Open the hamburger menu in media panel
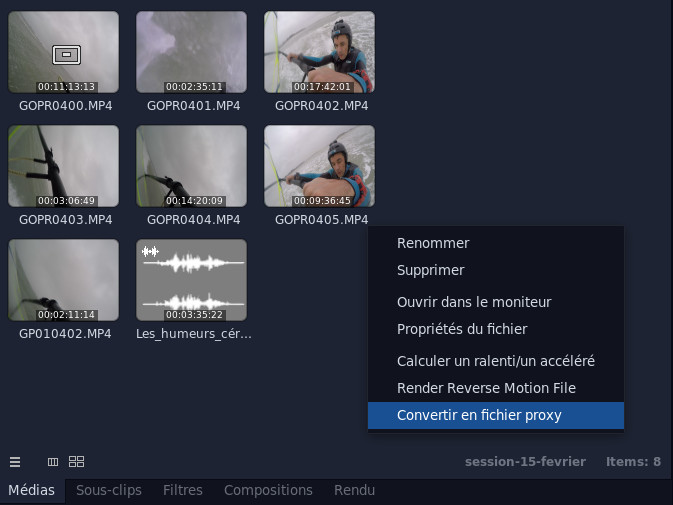This screenshot has height=505, width=673. [x=15, y=462]
